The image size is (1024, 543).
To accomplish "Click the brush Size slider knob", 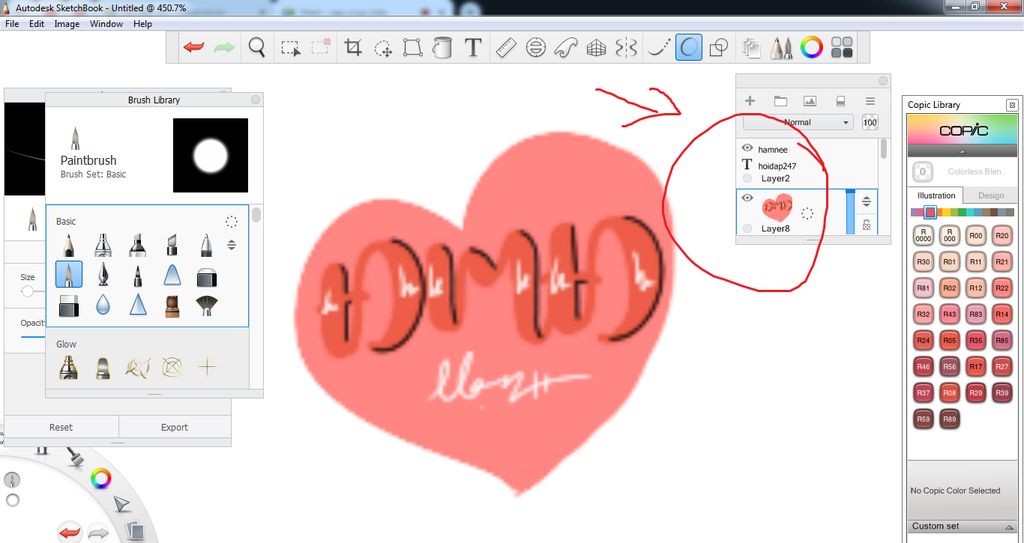I will [27, 291].
